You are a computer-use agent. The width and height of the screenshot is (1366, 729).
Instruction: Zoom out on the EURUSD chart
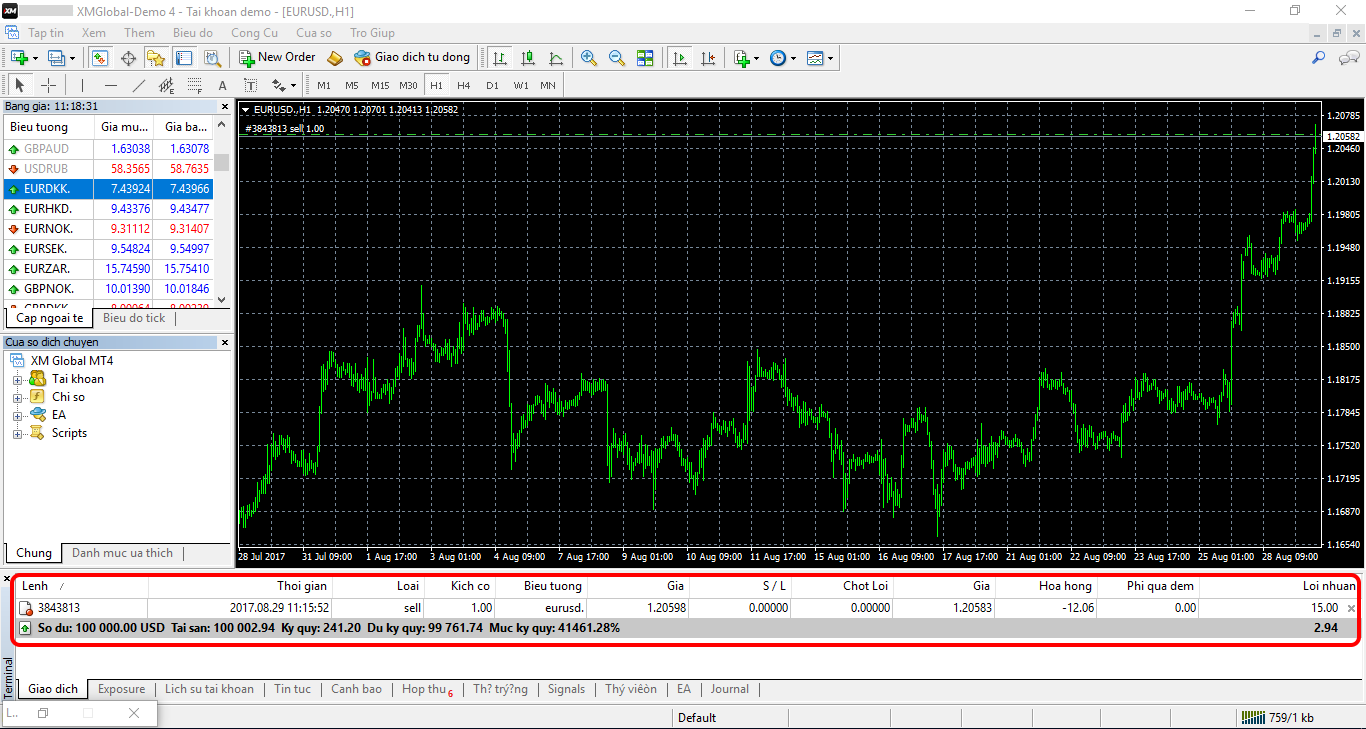coord(617,58)
